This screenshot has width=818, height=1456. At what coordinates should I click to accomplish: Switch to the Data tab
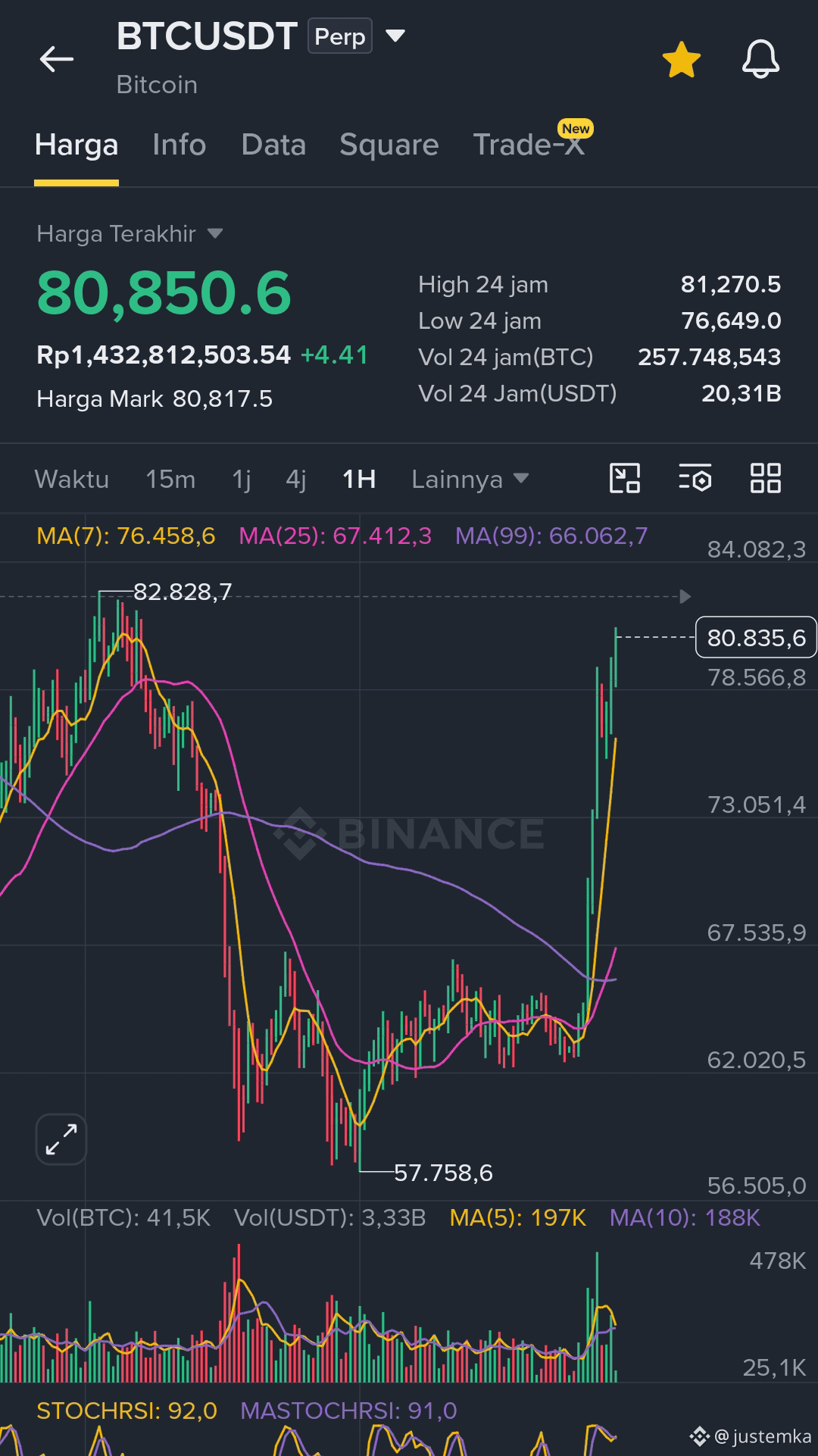pos(273,145)
